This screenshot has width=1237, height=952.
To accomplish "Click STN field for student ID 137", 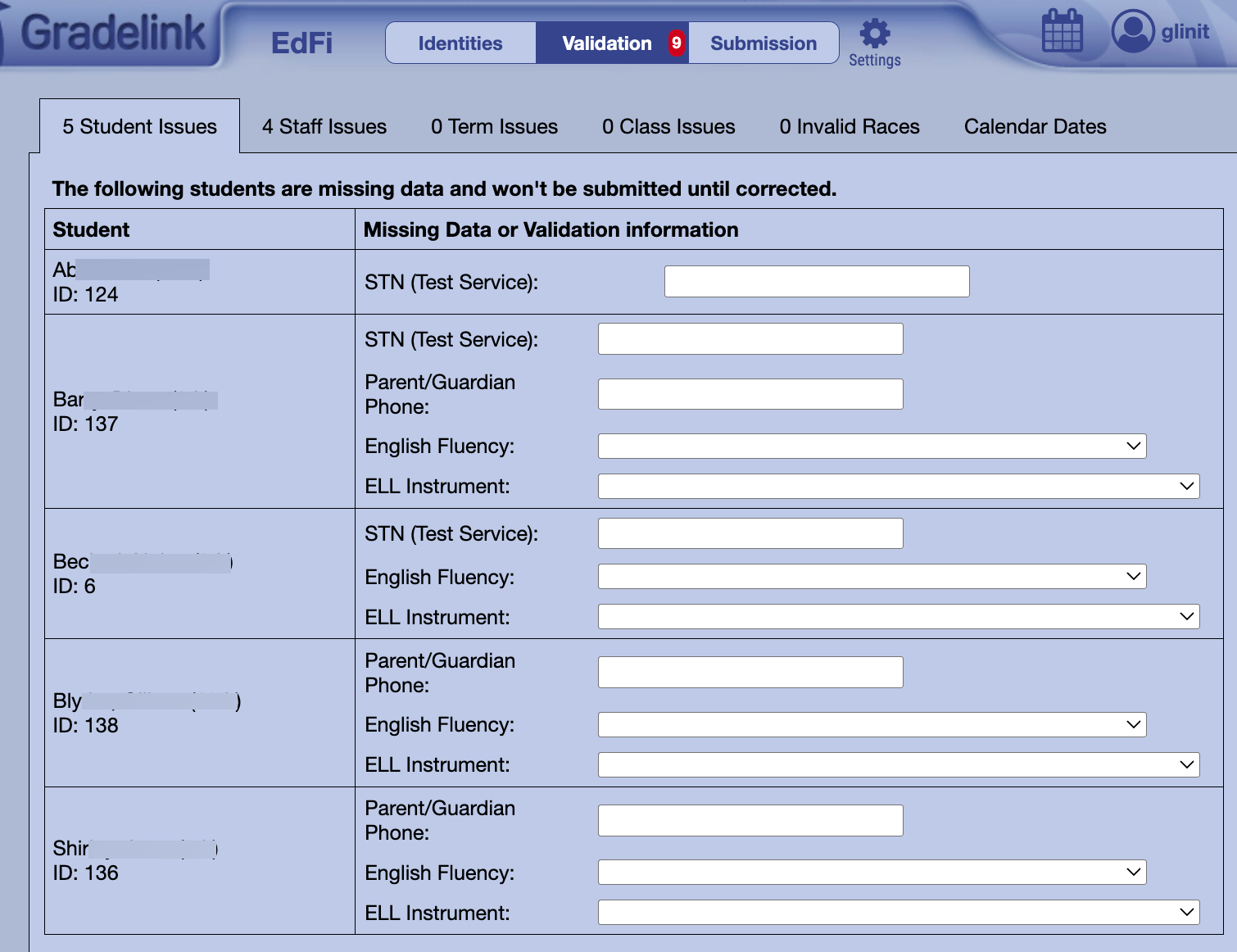I will (x=750, y=338).
